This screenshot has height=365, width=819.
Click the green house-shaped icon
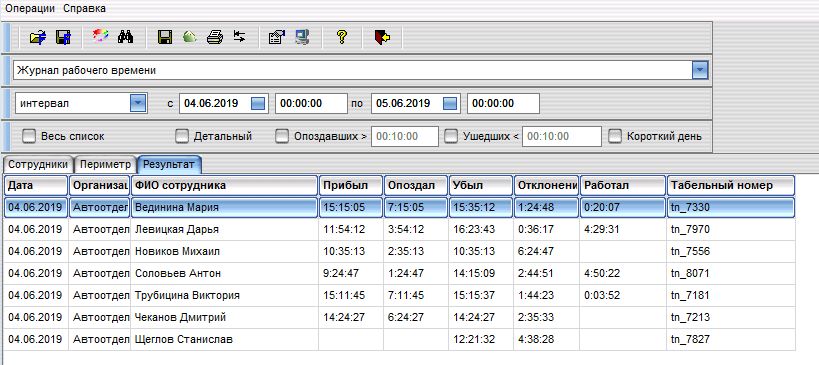pos(190,37)
